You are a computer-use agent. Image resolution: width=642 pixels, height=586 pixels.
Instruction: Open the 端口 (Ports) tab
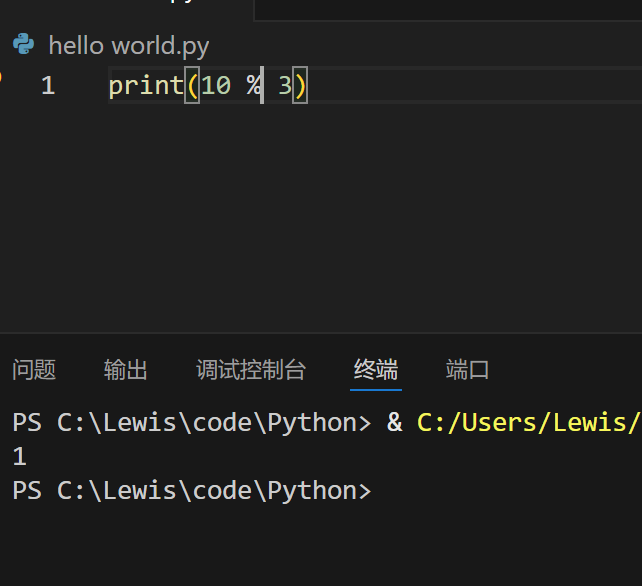tap(467, 370)
